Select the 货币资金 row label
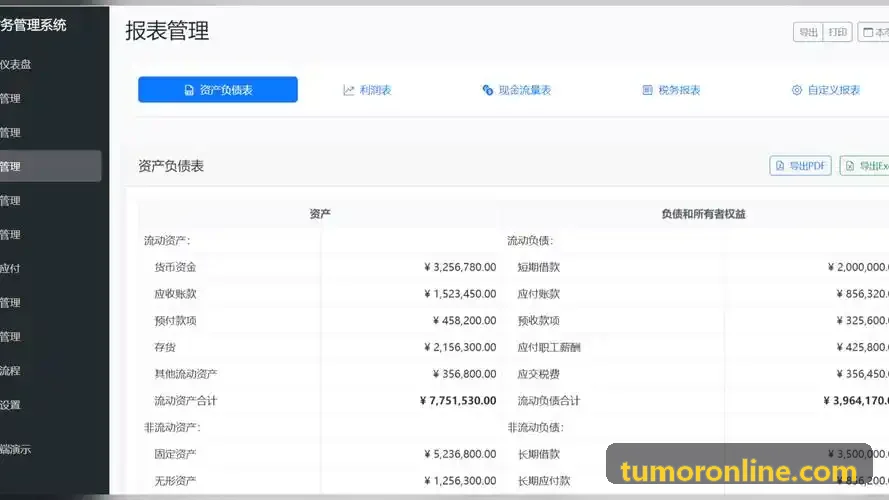The height and width of the screenshot is (500, 889). click(175, 267)
